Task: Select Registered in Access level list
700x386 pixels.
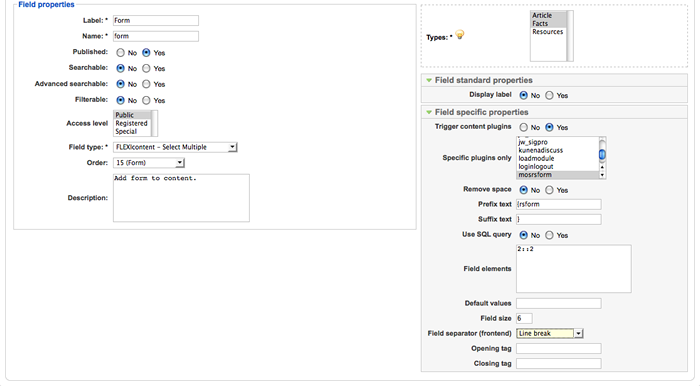Action: coord(133,123)
